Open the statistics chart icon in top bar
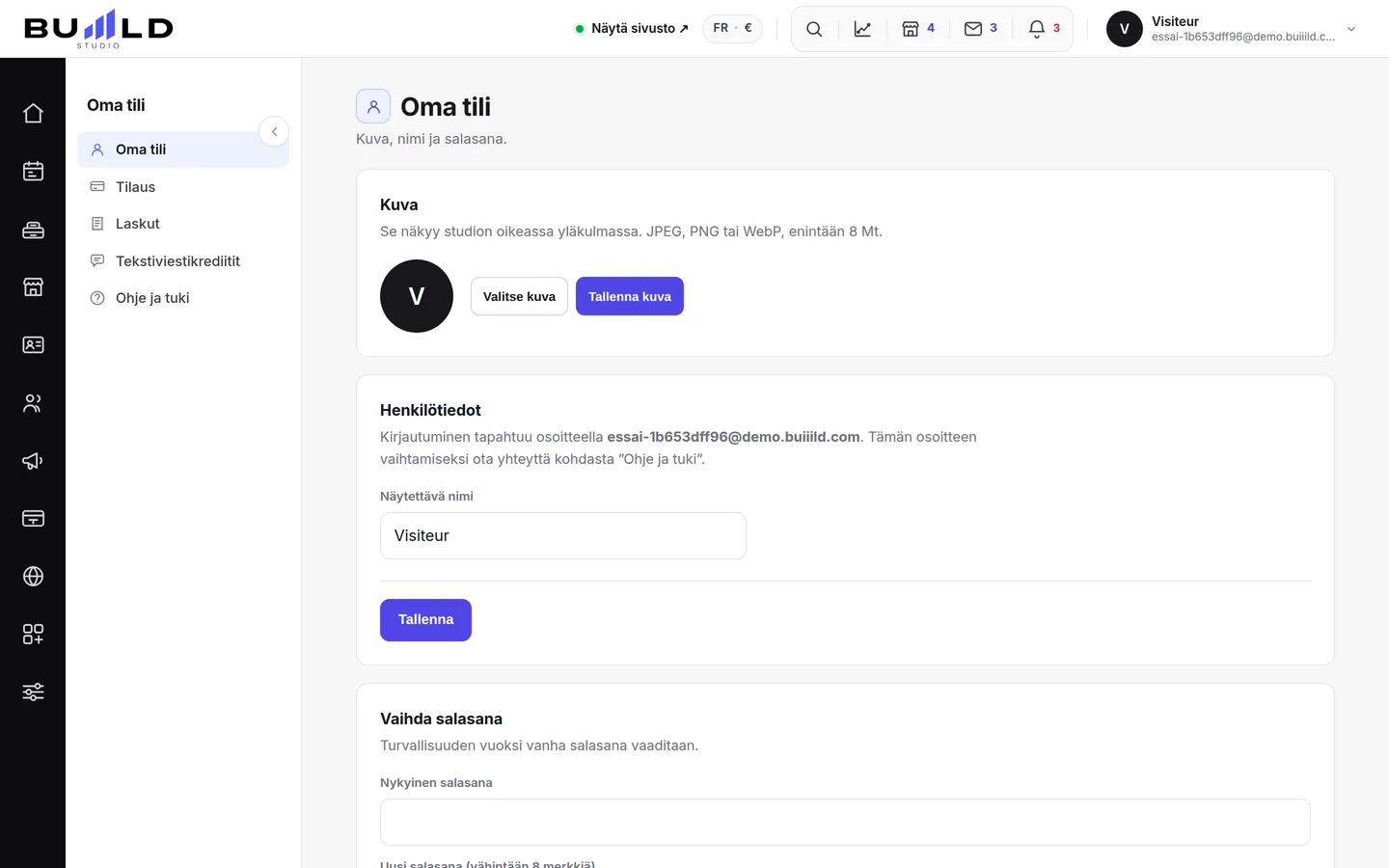1389x868 pixels. (862, 29)
